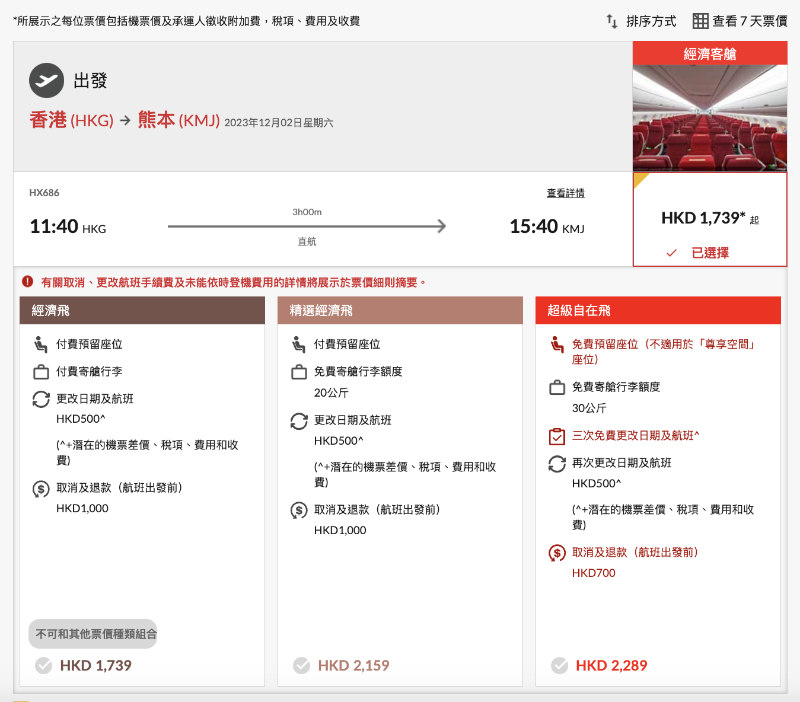Click change-flight arrows icon in 經濟飛 column

point(41,399)
